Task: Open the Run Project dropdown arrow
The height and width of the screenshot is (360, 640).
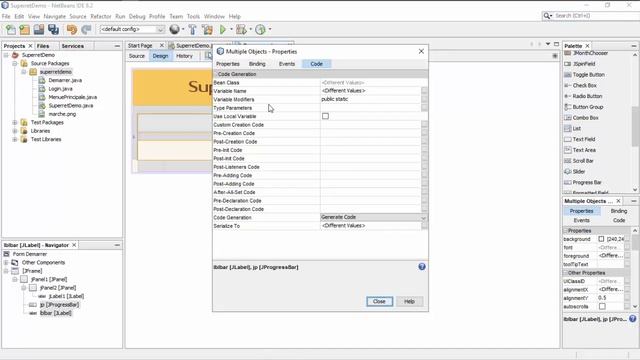Action: point(231,29)
